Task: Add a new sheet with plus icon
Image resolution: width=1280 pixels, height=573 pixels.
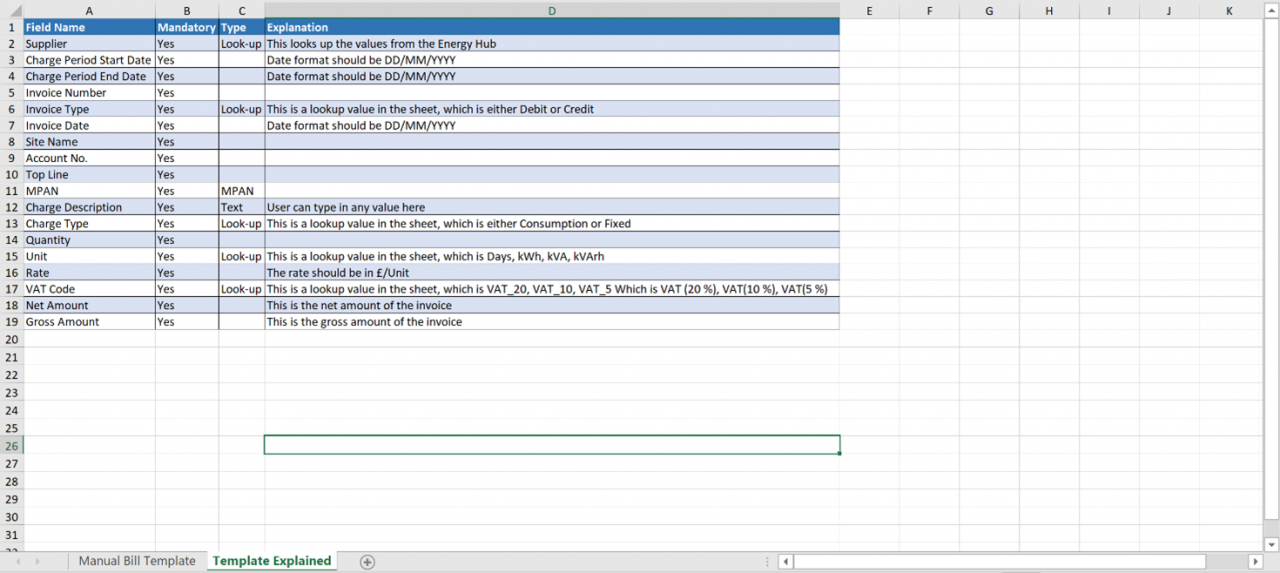Action: [367, 562]
